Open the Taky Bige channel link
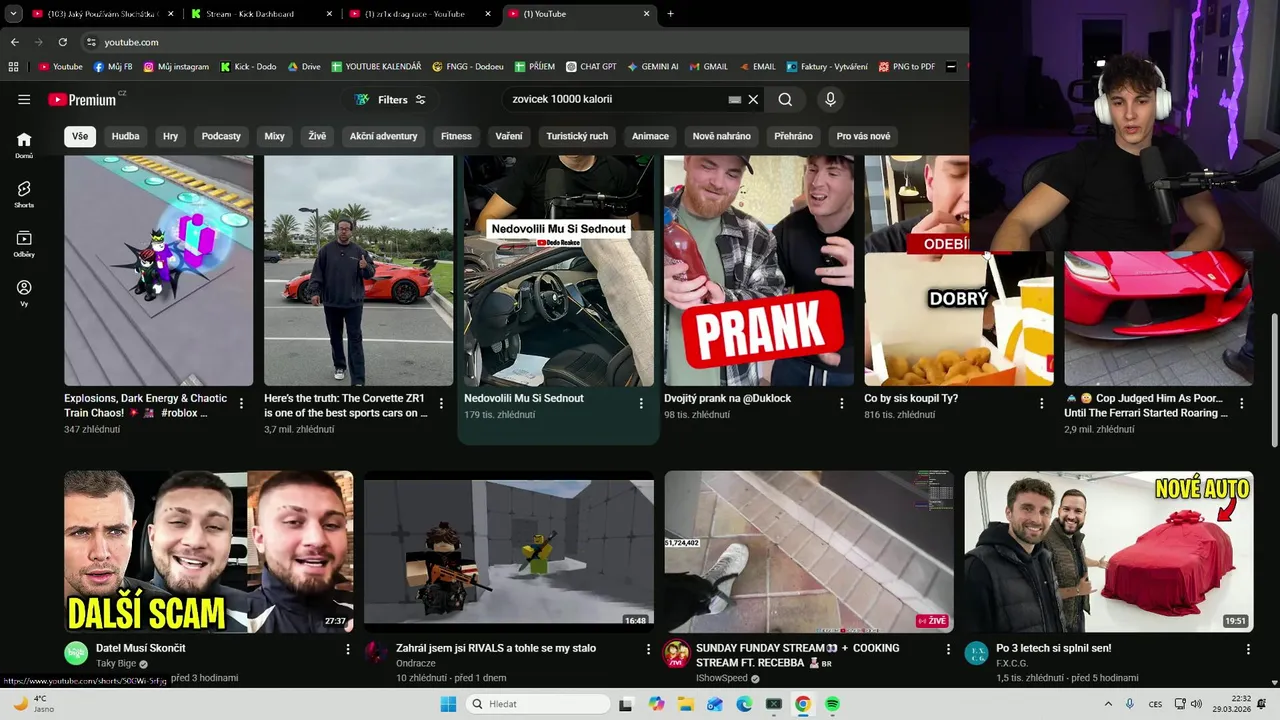Image resolution: width=1280 pixels, height=720 pixels. click(116, 663)
